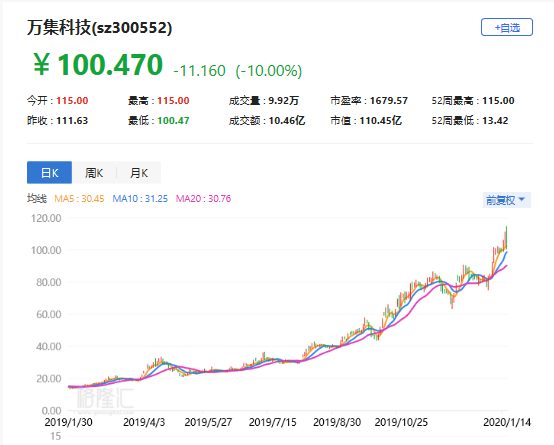Click y-axis label 40.00
Image resolution: width=554 pixels, height=445 pixels.
[48, 346]
